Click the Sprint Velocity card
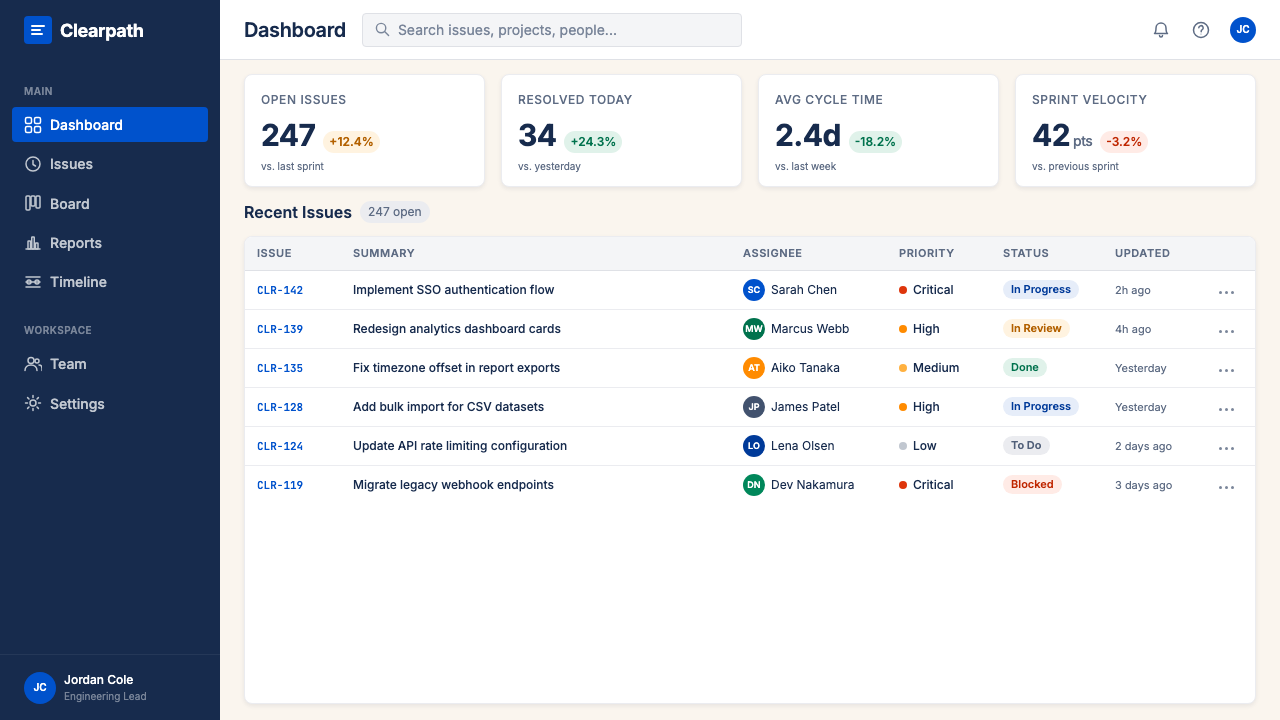The image size is (1280, 720). click(1135, 130)
